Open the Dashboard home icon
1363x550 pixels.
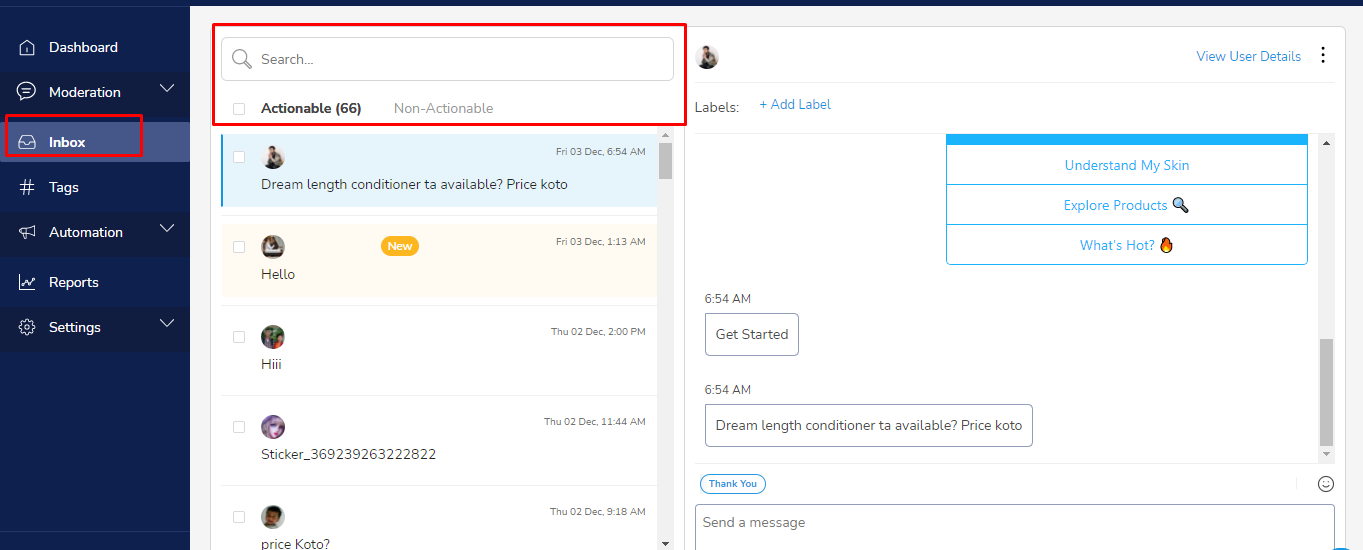[27, 47]
